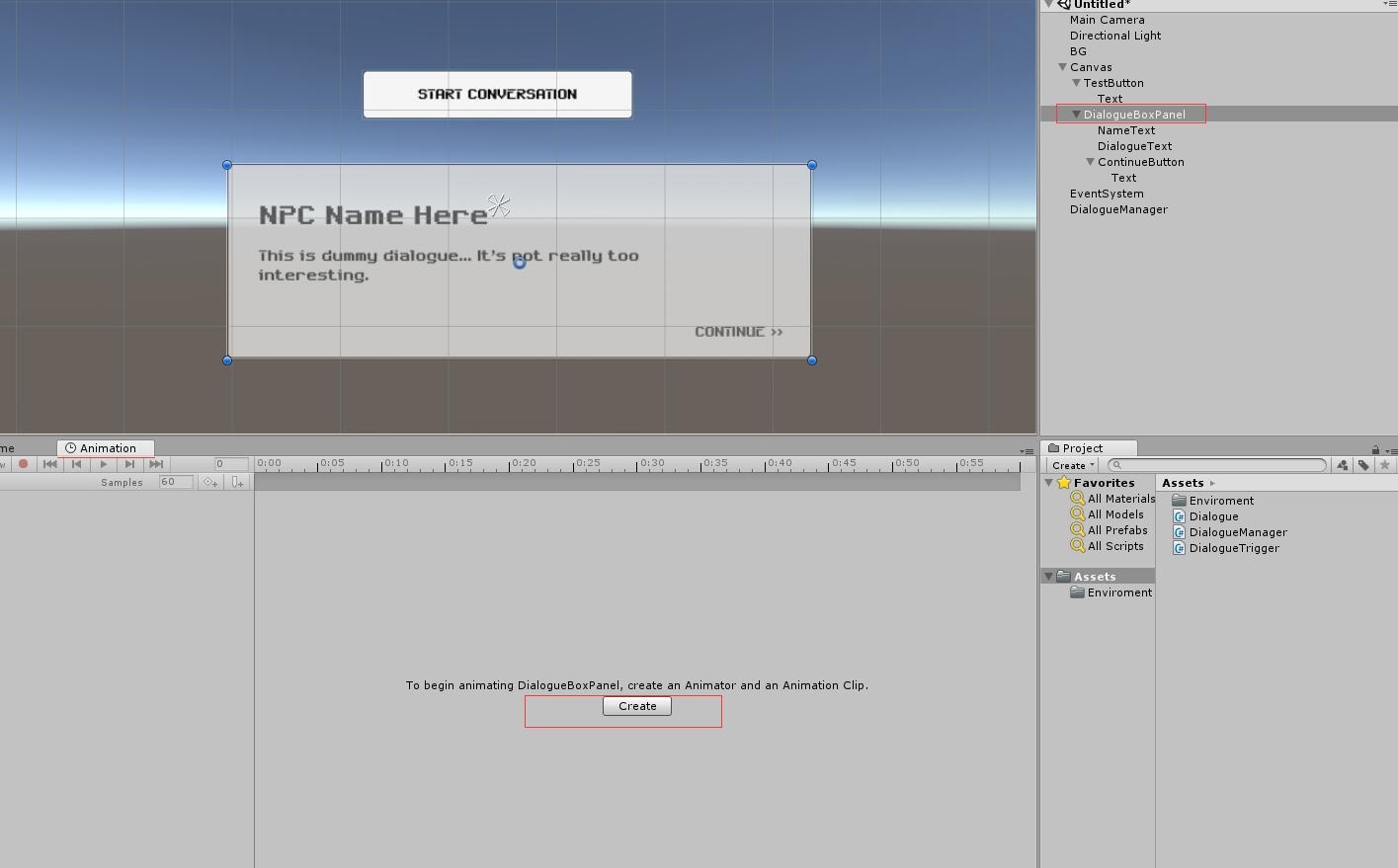Viewport: 1398px width, 868px height.
Task: Collapse the TestButton object
Action: [1077, 83]
